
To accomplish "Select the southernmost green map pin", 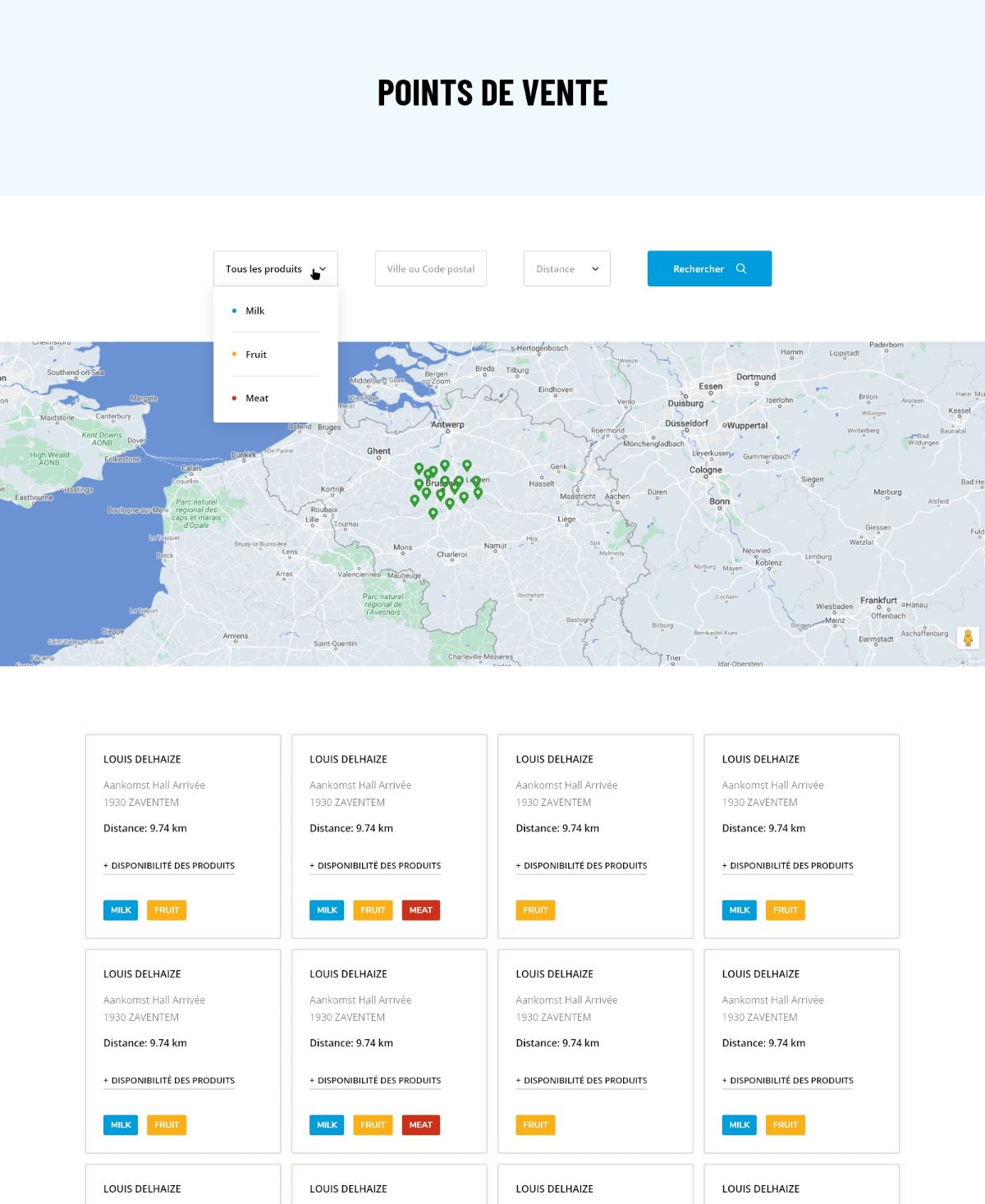I will [433, 513].
